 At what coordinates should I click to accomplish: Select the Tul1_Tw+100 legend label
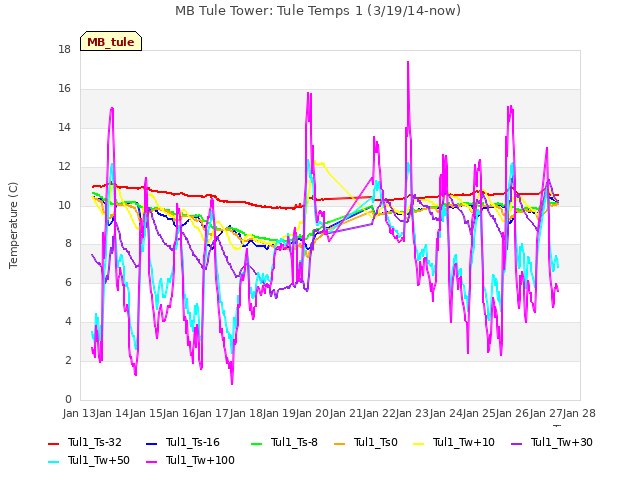pos(200,460)
